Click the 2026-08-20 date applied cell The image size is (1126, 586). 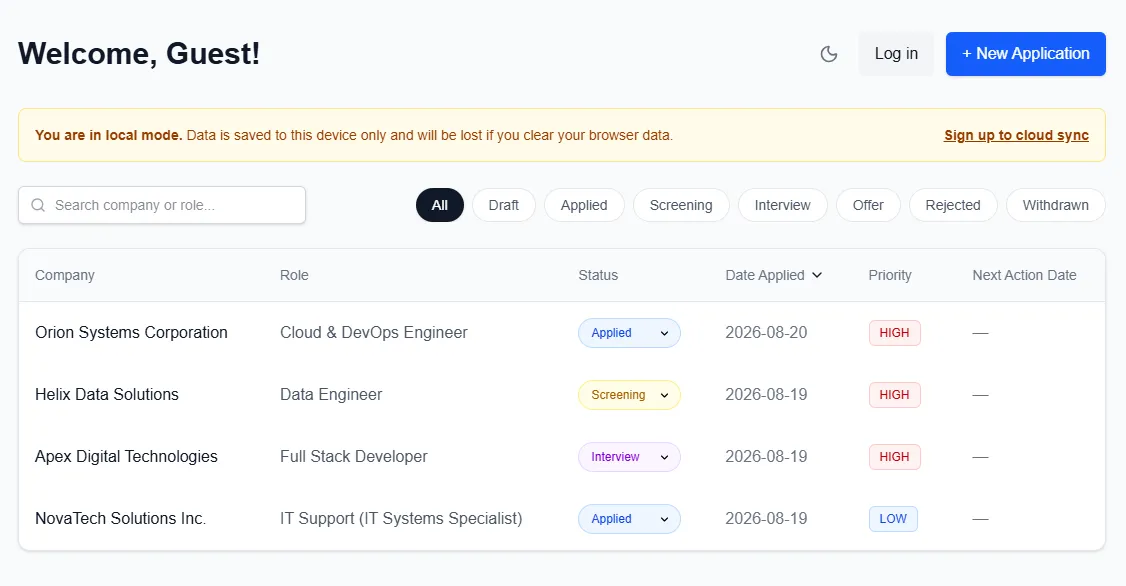coord(766,332)
